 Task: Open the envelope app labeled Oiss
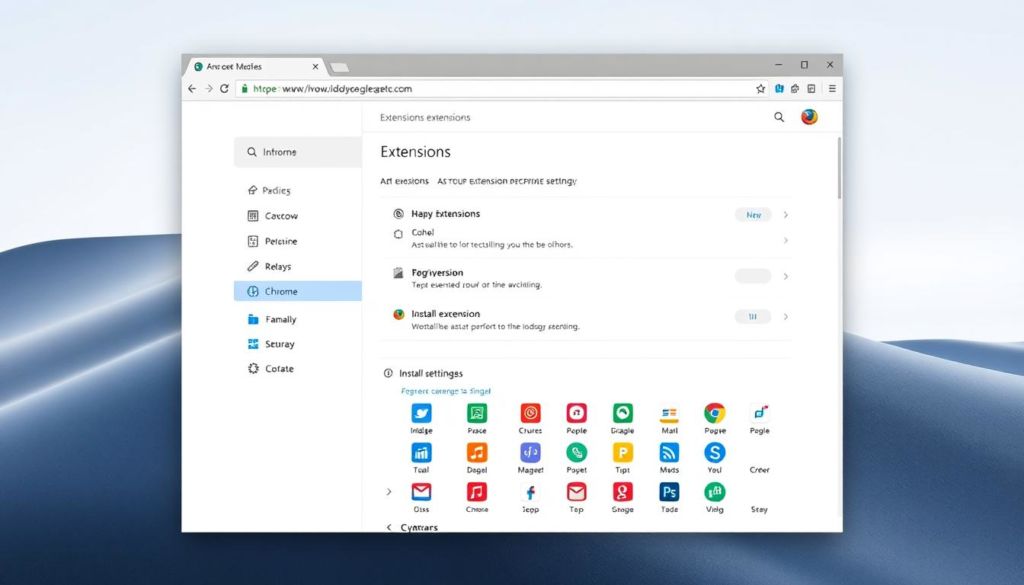tap(421, 492)
